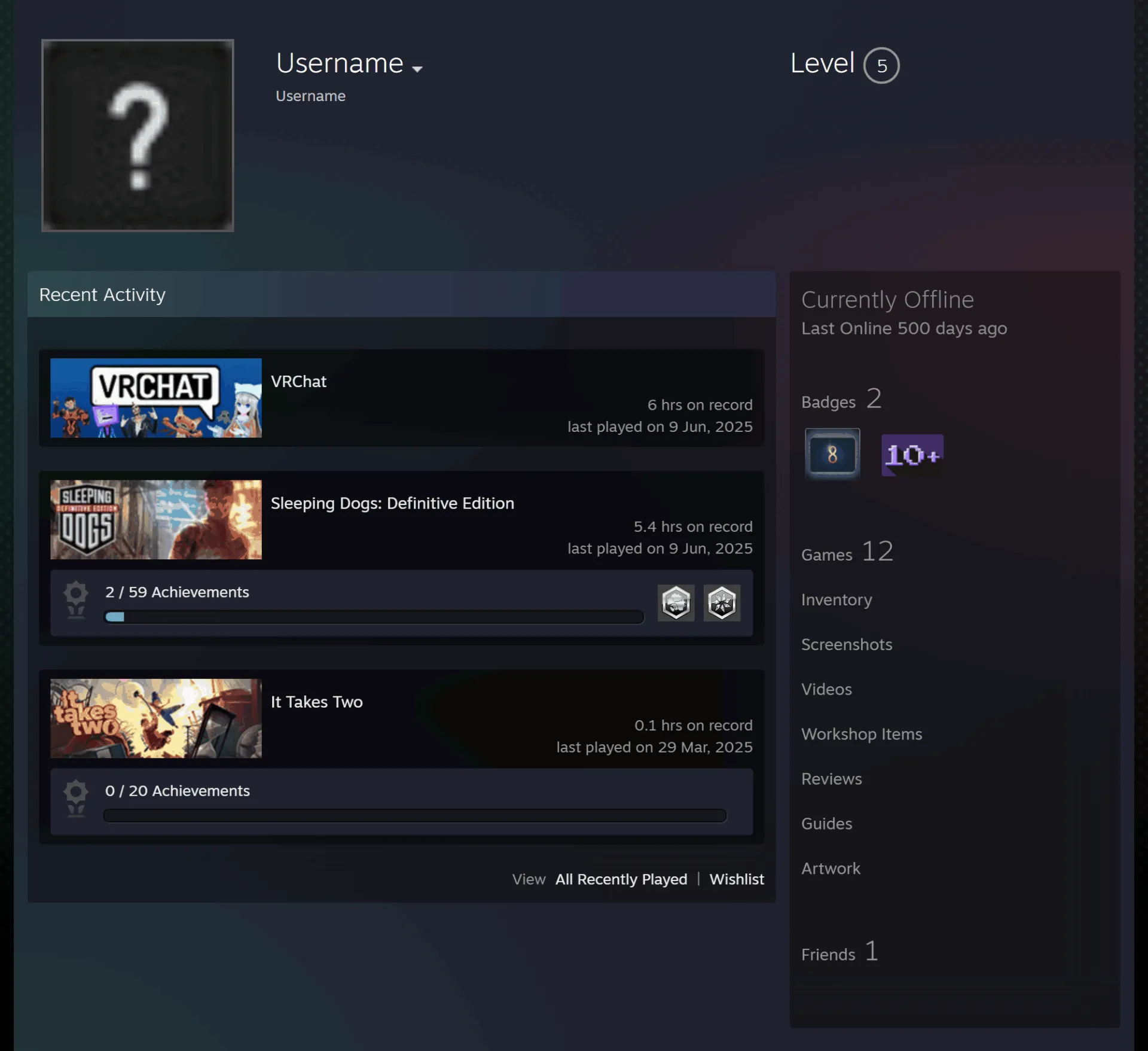
Task: Open Sleeping Dogs: Definitive Edition title link
Action: click(x=392, y=503)
